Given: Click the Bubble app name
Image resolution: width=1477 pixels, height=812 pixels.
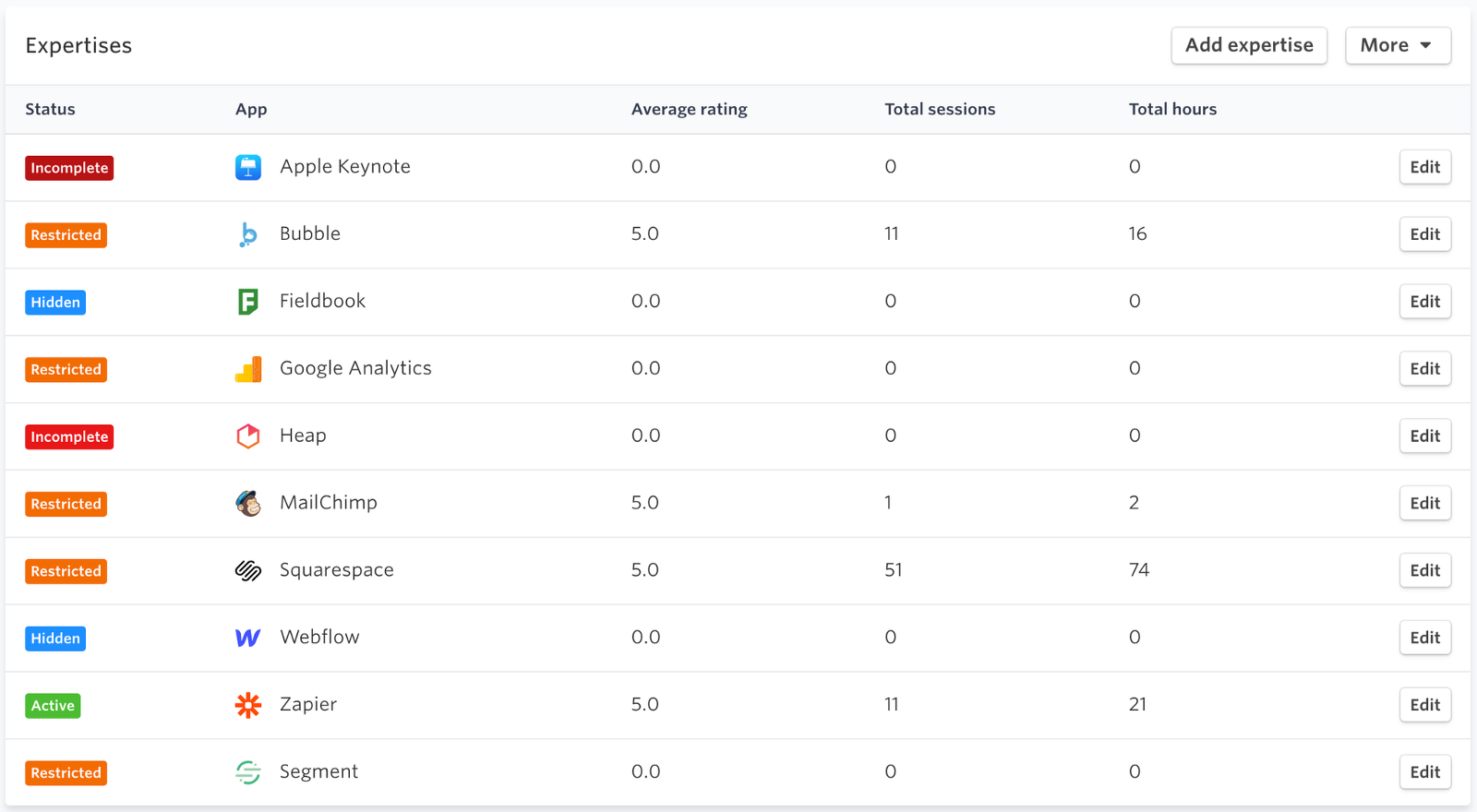Looking at the screenshot, I should pos(310,233).
